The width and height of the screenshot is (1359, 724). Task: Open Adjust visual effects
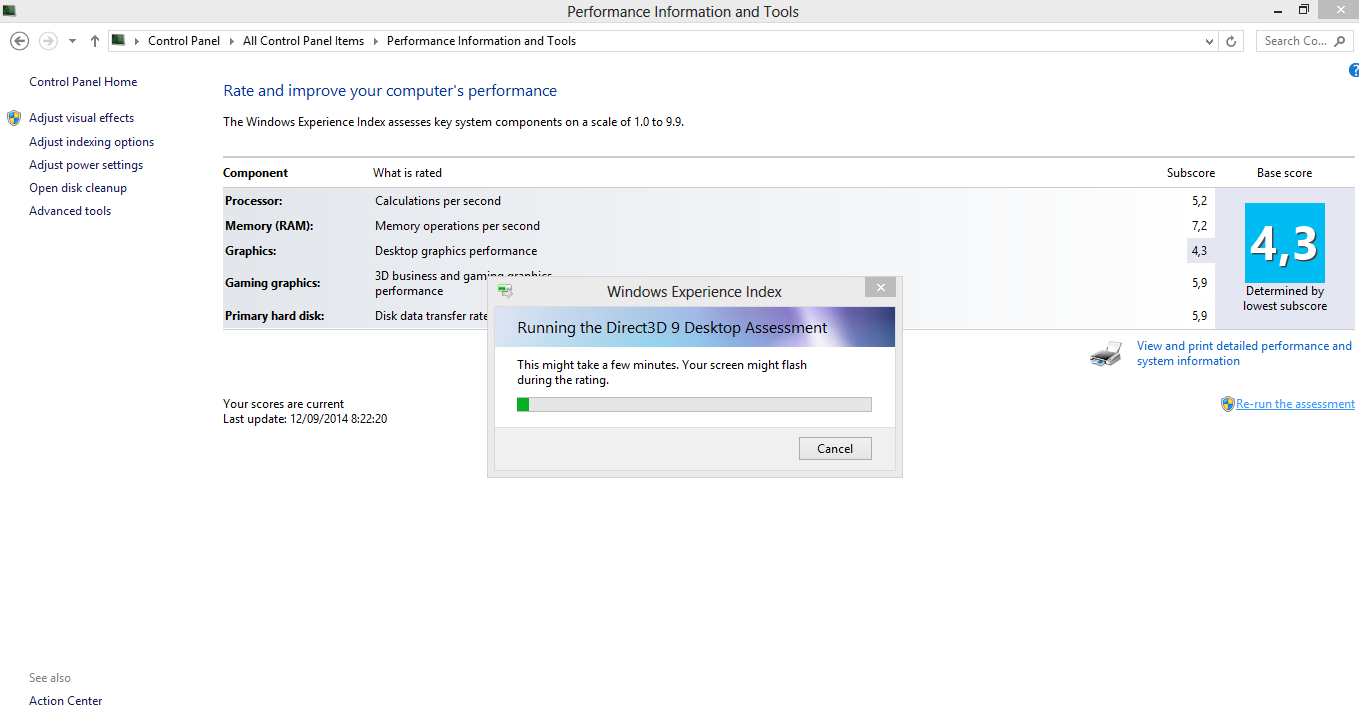coord(81,118)
